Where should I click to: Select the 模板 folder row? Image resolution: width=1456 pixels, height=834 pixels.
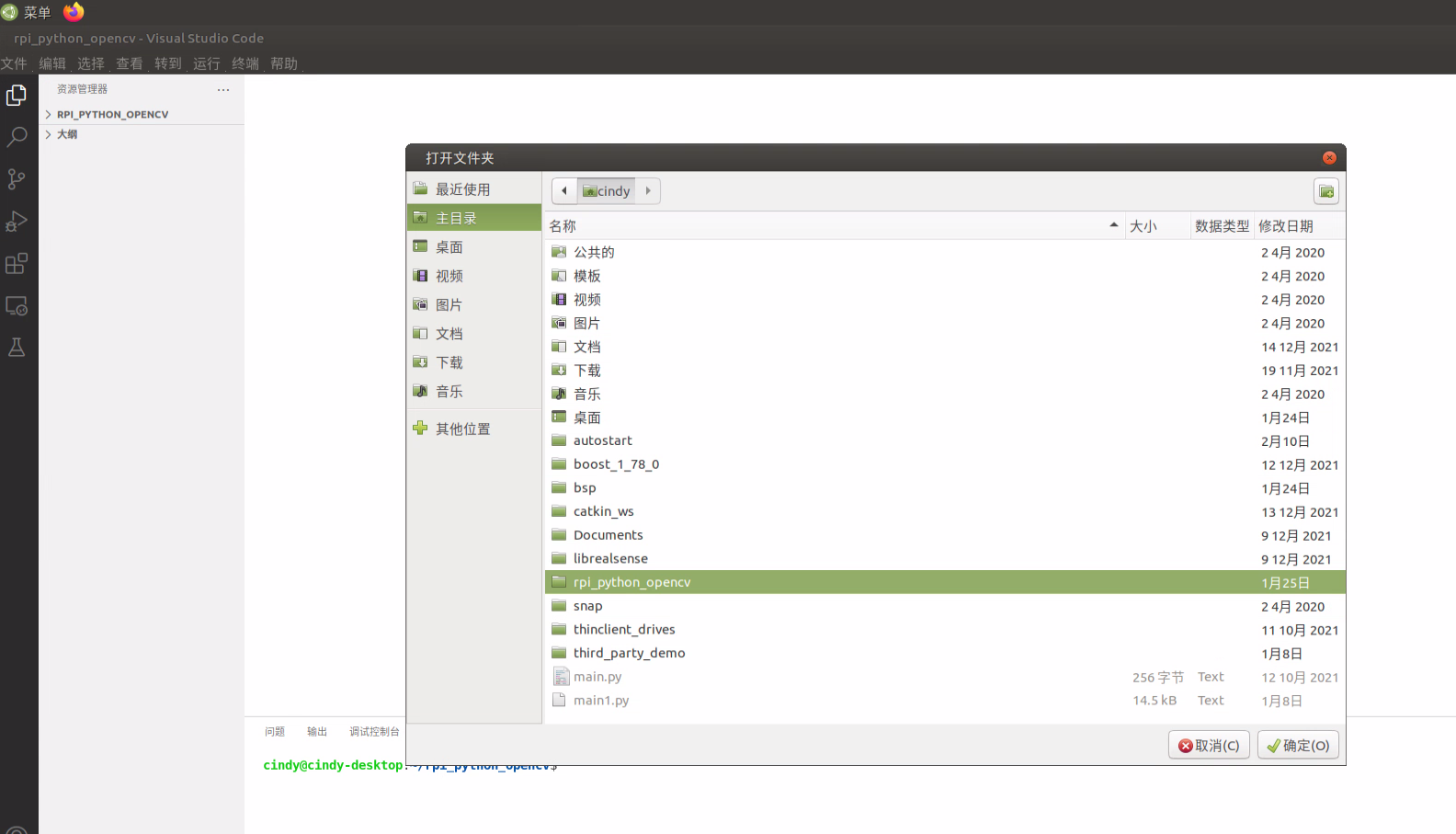coord(945,276)
